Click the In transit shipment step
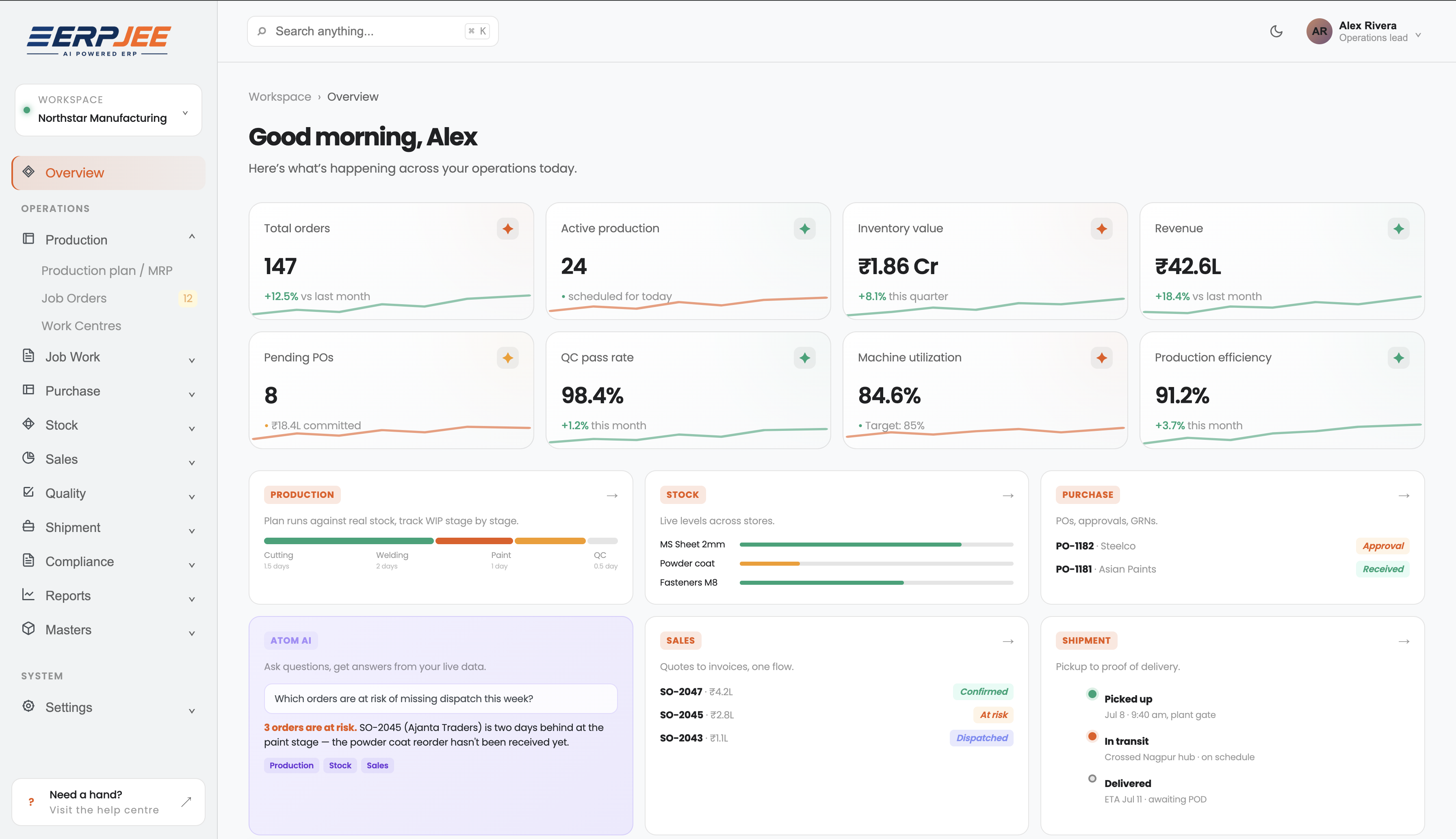The width and height of the screenshot is (1456, 839). (1170, 748)
